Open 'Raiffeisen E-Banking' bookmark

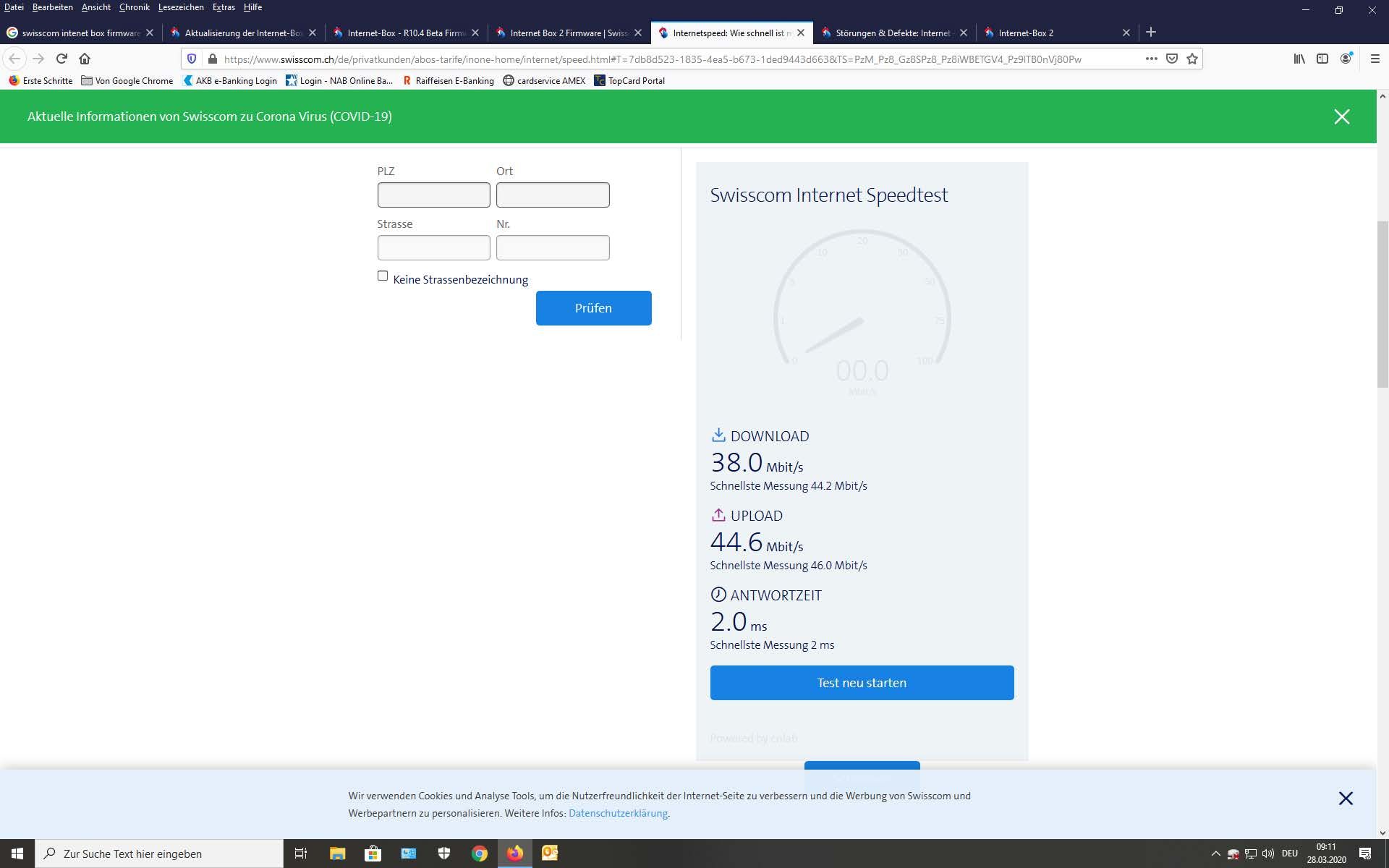coord(448,80)
